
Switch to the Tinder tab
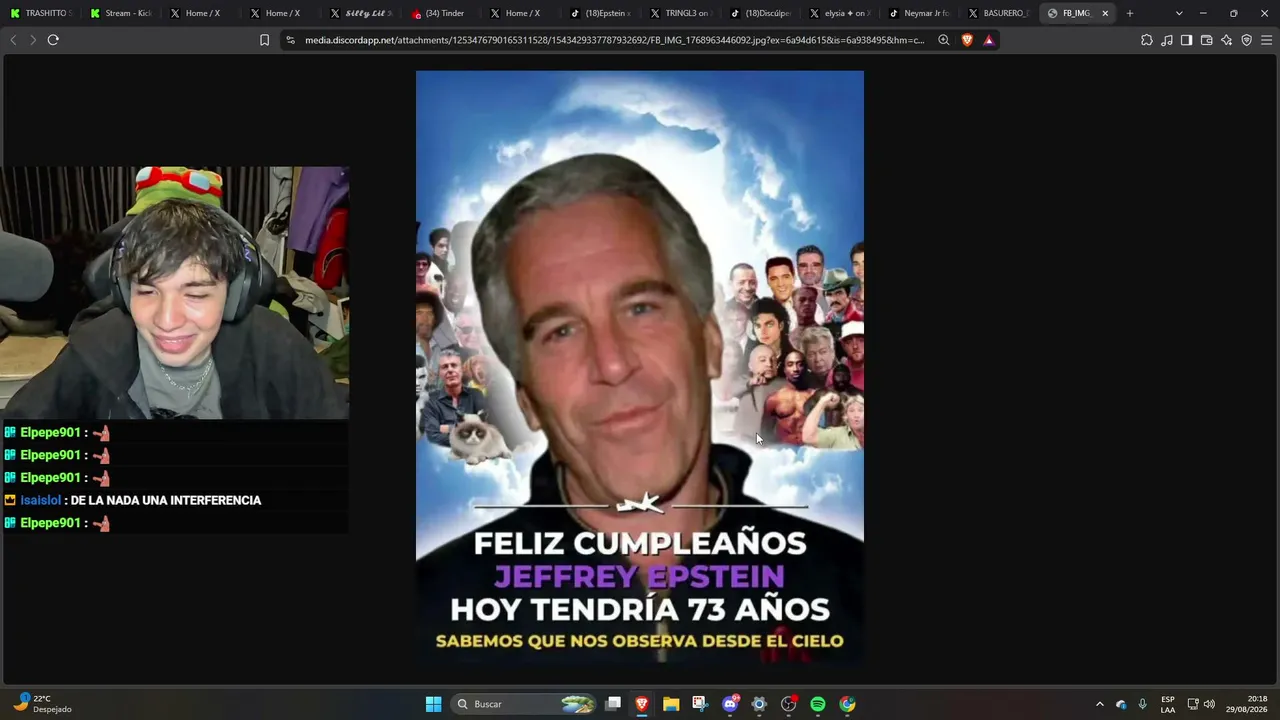[x=440, y=13]
